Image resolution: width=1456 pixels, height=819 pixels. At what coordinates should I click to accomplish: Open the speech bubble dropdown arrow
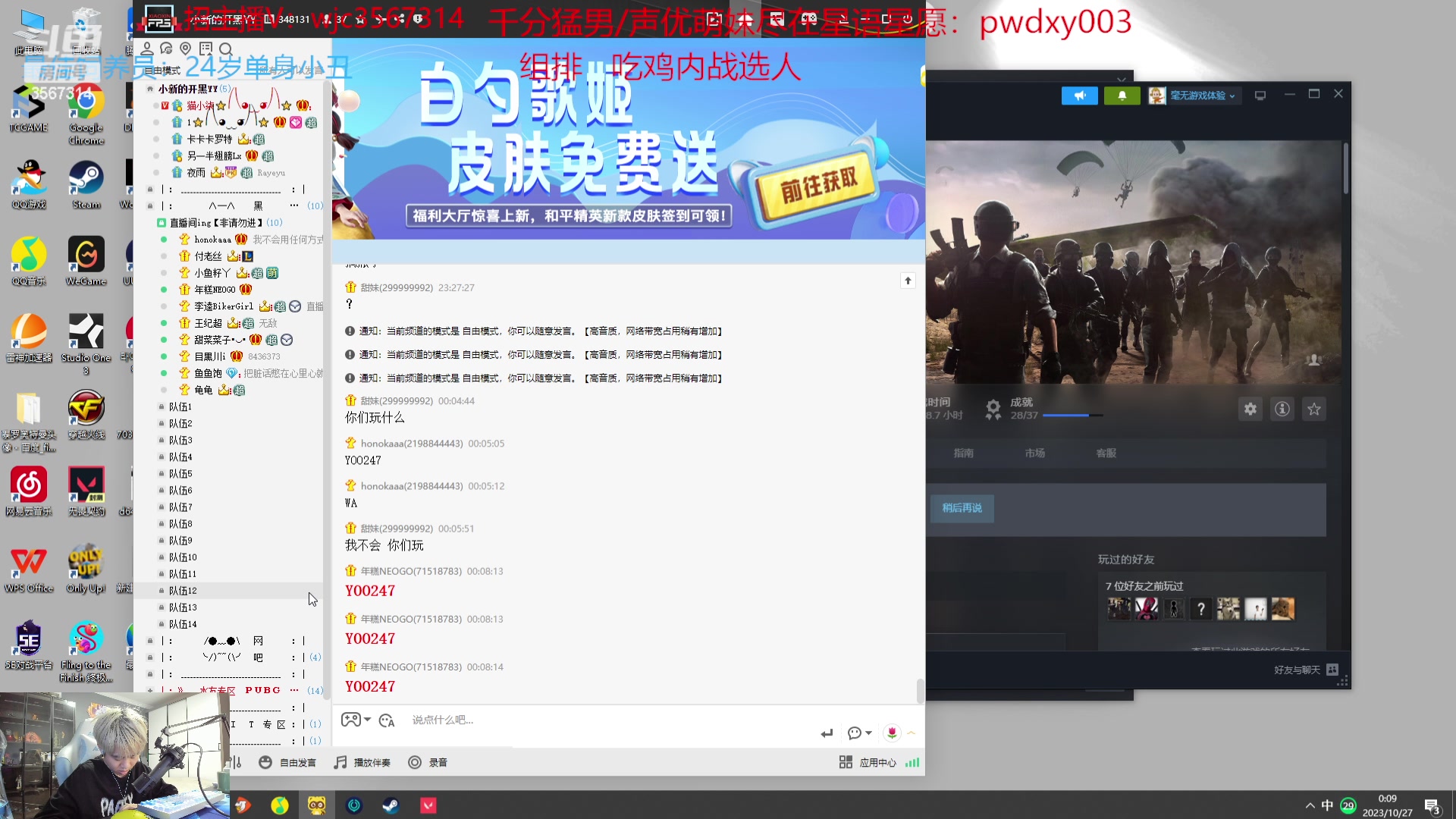tap(868, 733)
